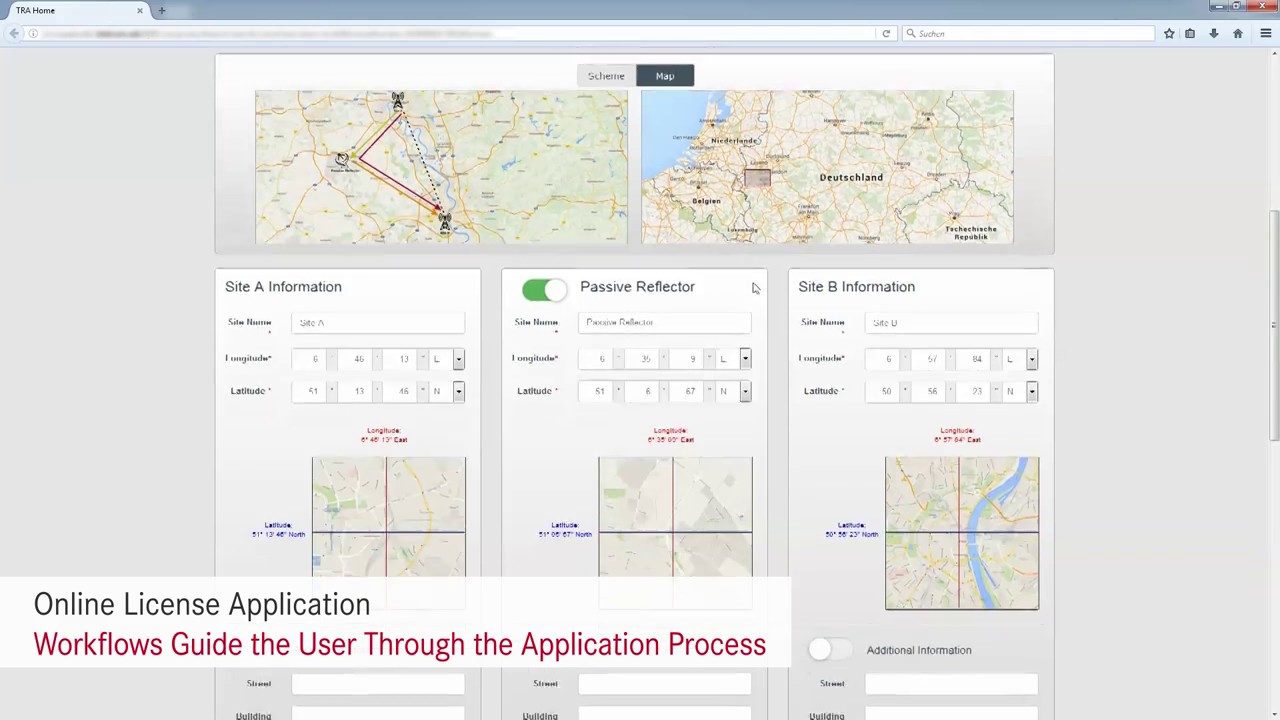This screenshot has height=720, width=1280.
Task: Edit Passive Reflector site name field
Action: (665, 322)
